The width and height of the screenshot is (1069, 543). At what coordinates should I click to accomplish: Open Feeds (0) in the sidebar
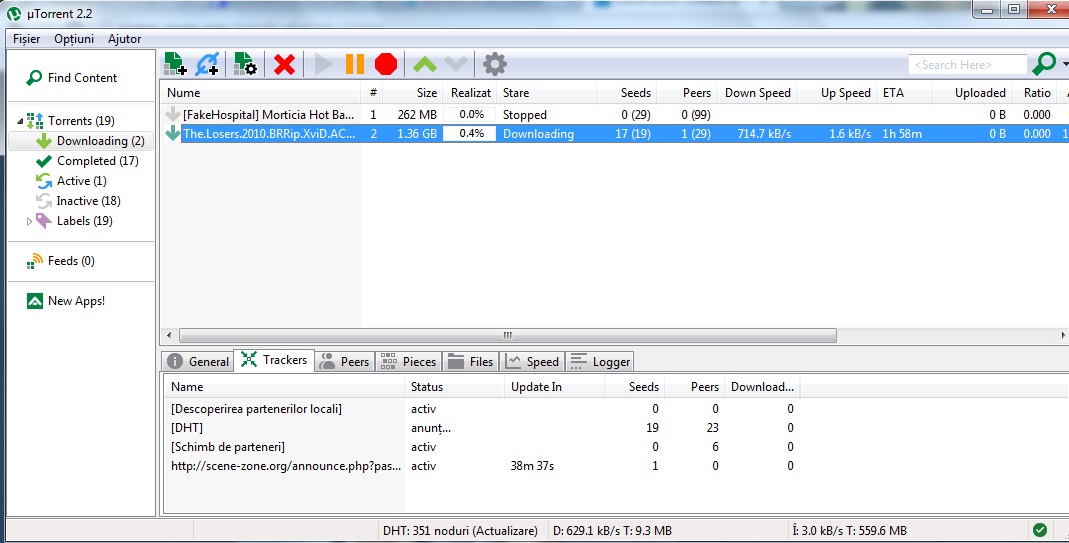click(61, 261)
